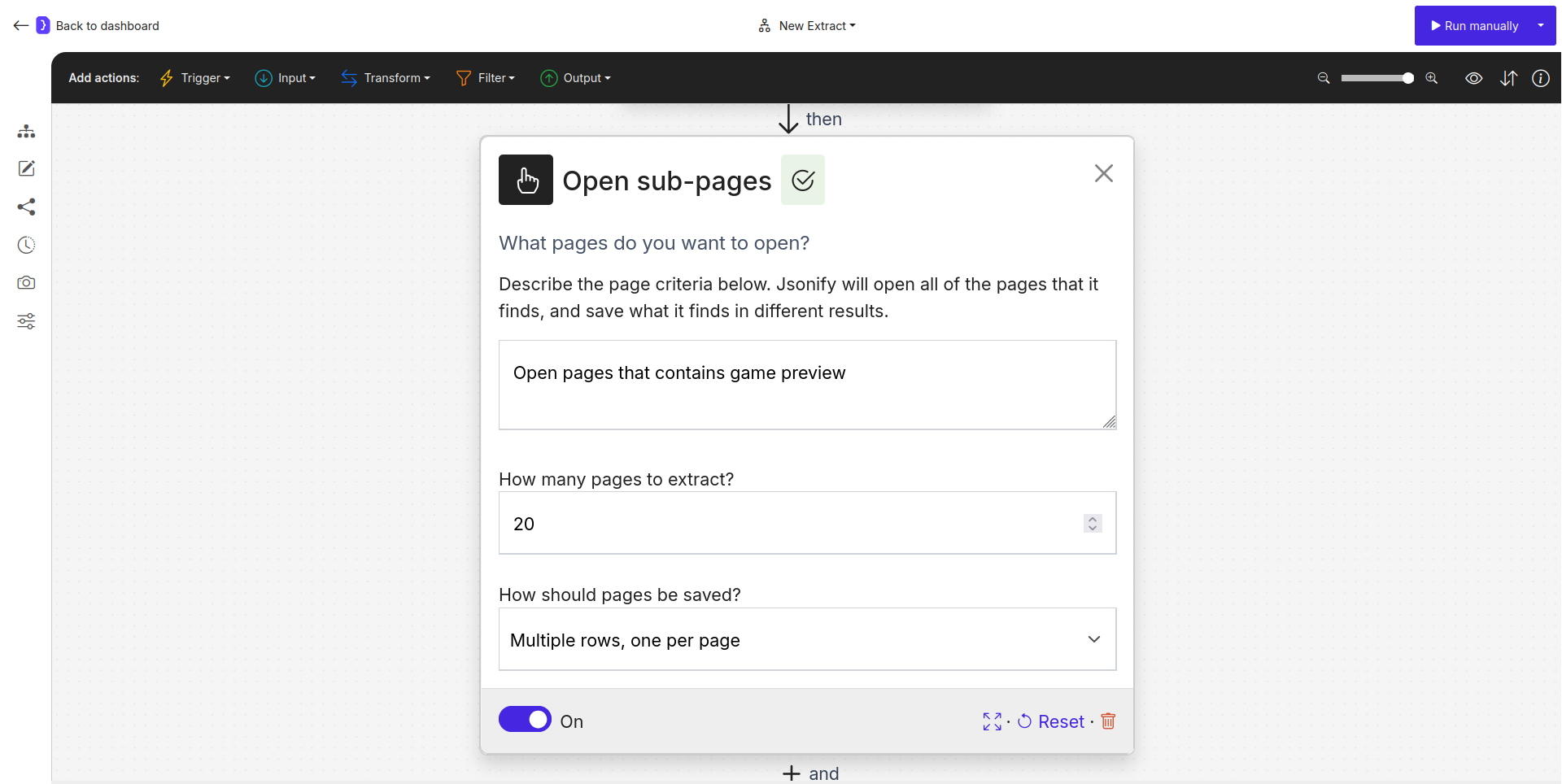Select the edit/compose sidebar icon
This screenshot has width=1562, height=784.
[x=26, y=168]
